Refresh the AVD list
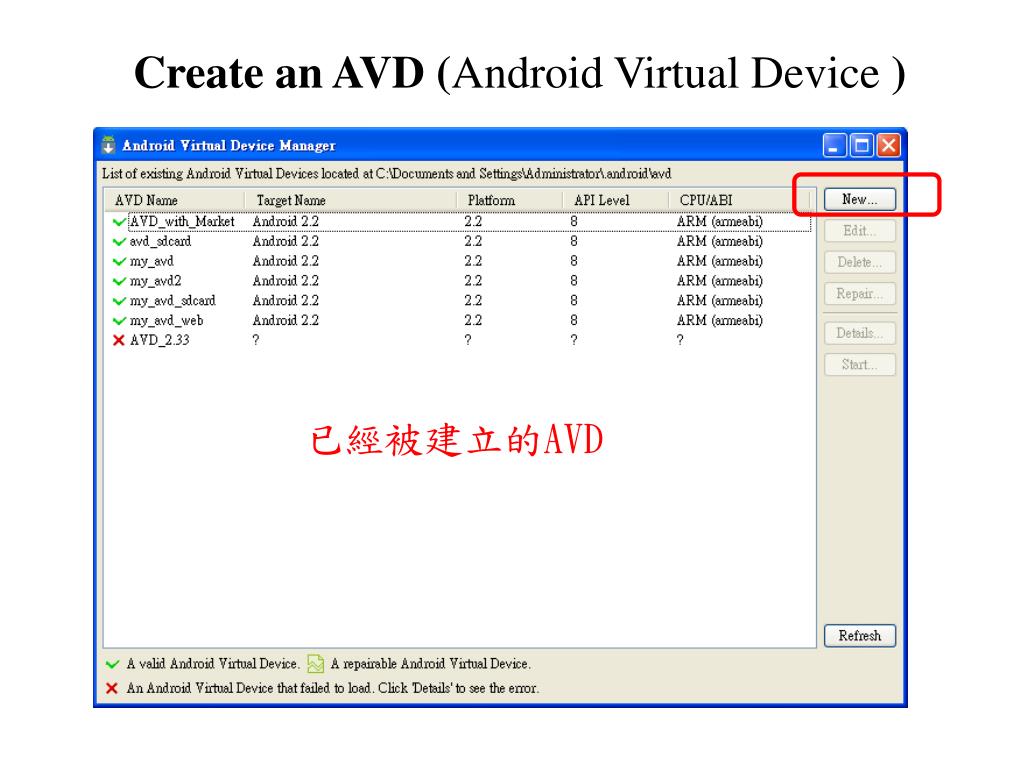This screenshot has height=768, width=1024. 859,635
